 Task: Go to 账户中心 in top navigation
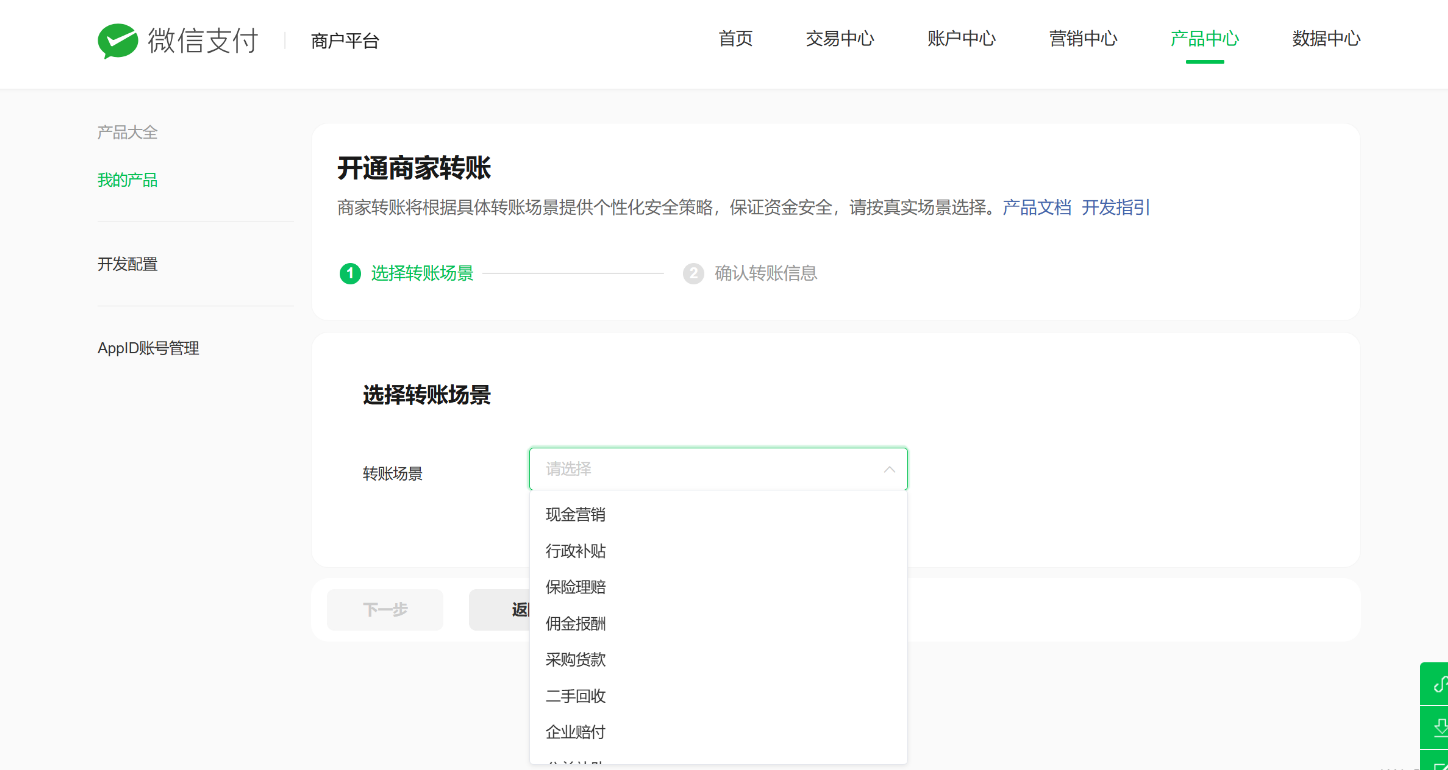point(962,39)
